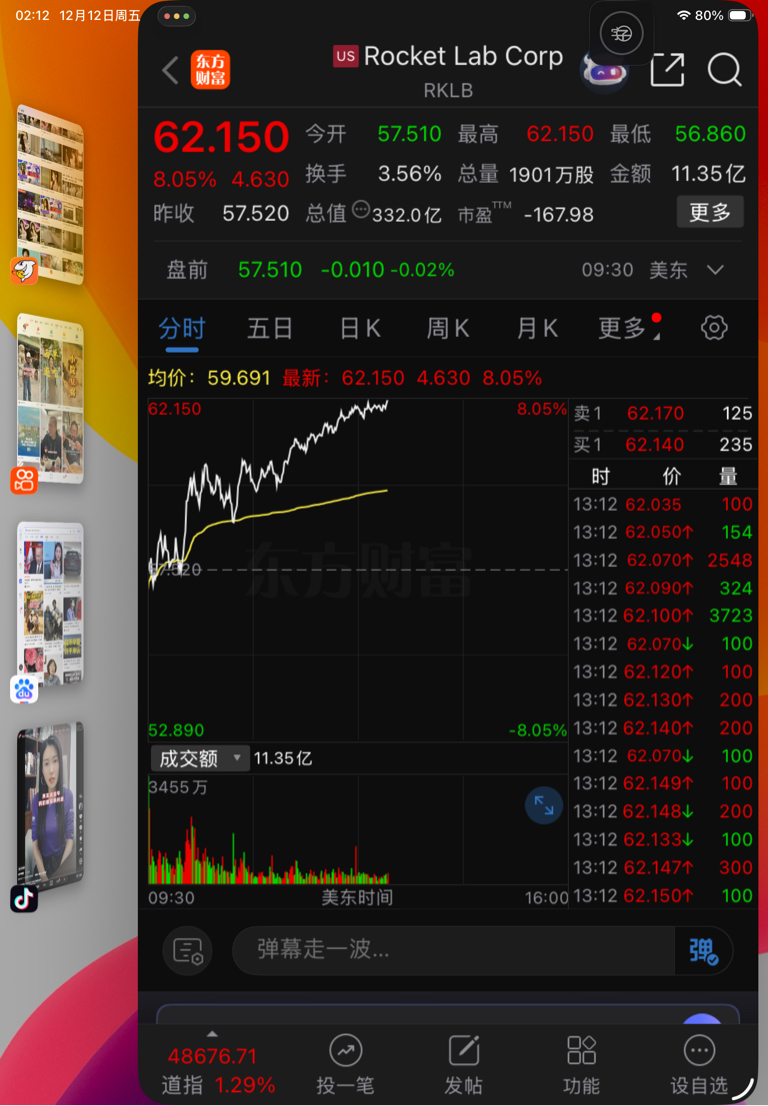Open Baidu app icon in side switcher

24,689
